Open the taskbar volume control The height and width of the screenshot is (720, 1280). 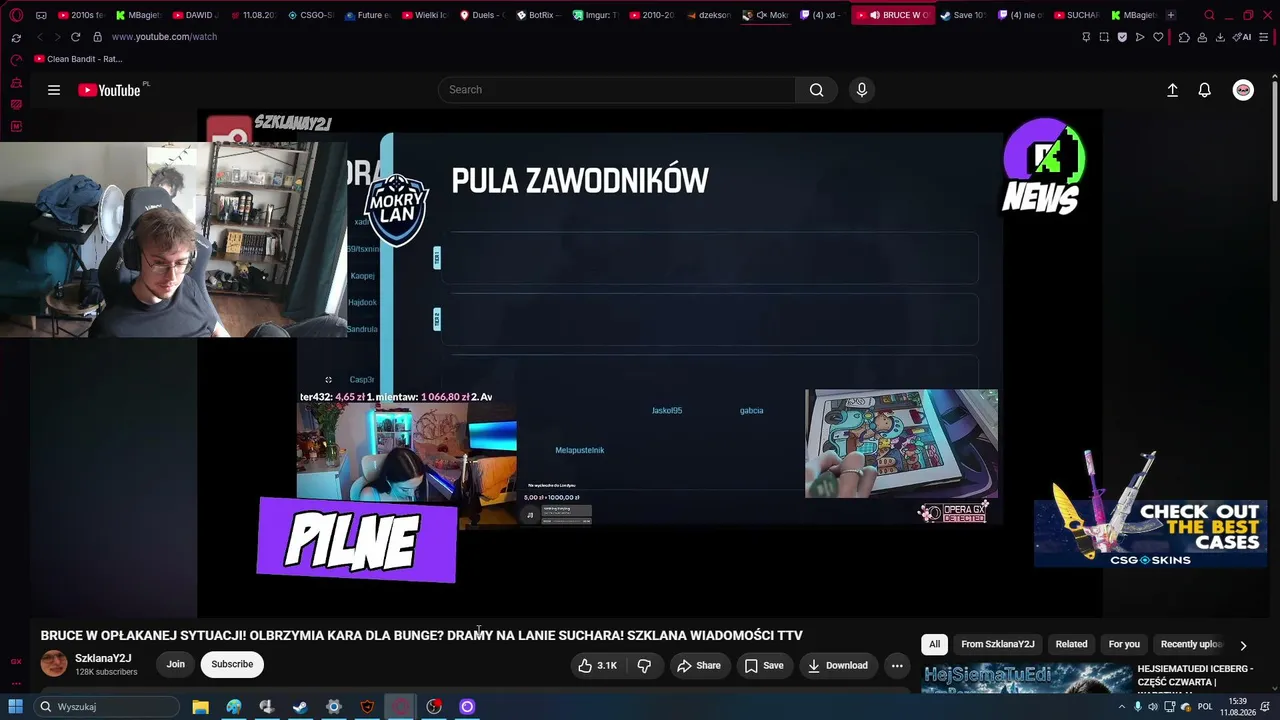1153,707
